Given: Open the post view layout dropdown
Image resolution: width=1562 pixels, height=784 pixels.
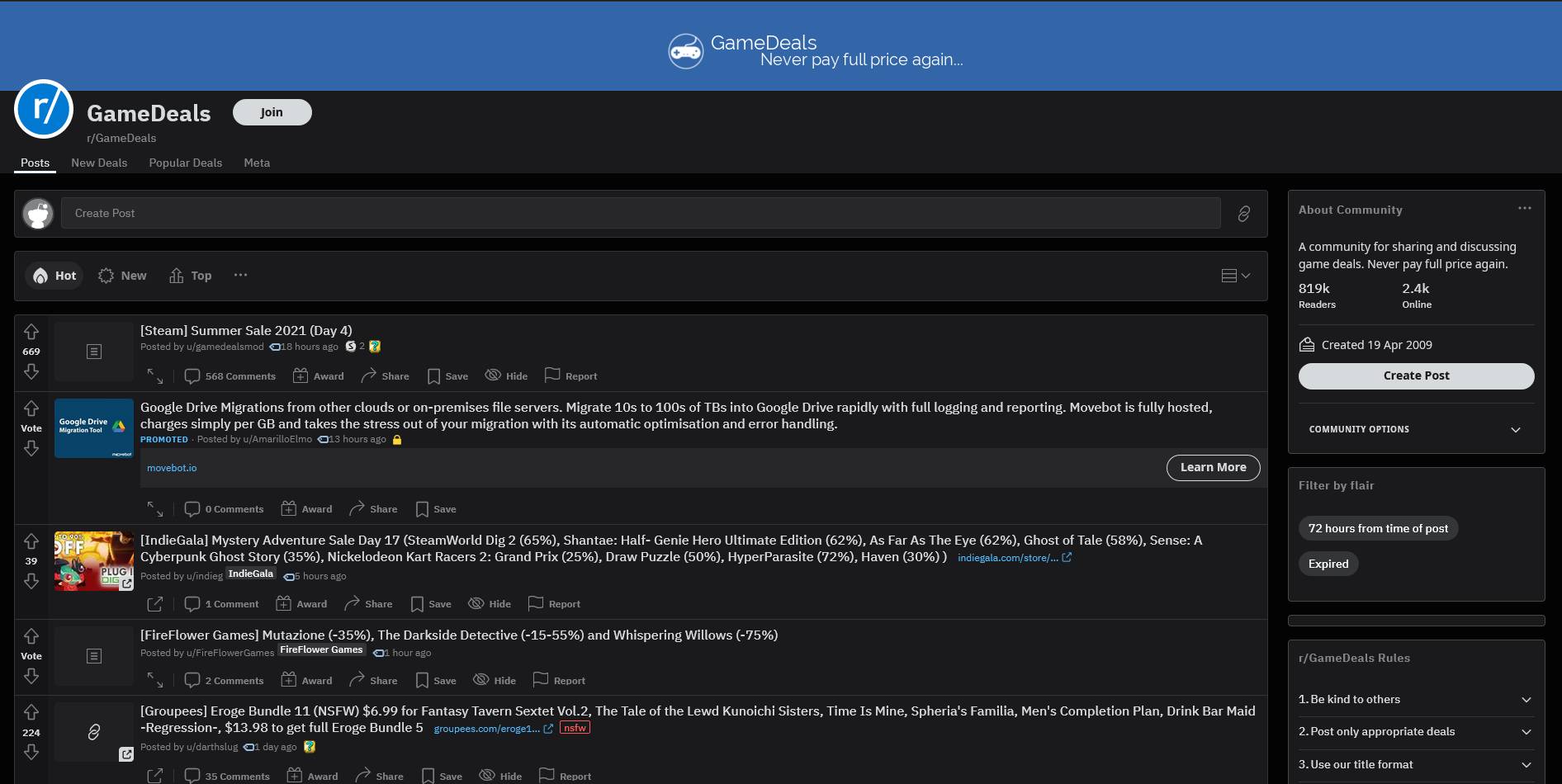Looking at the screenshot, I should (1236, 276).
